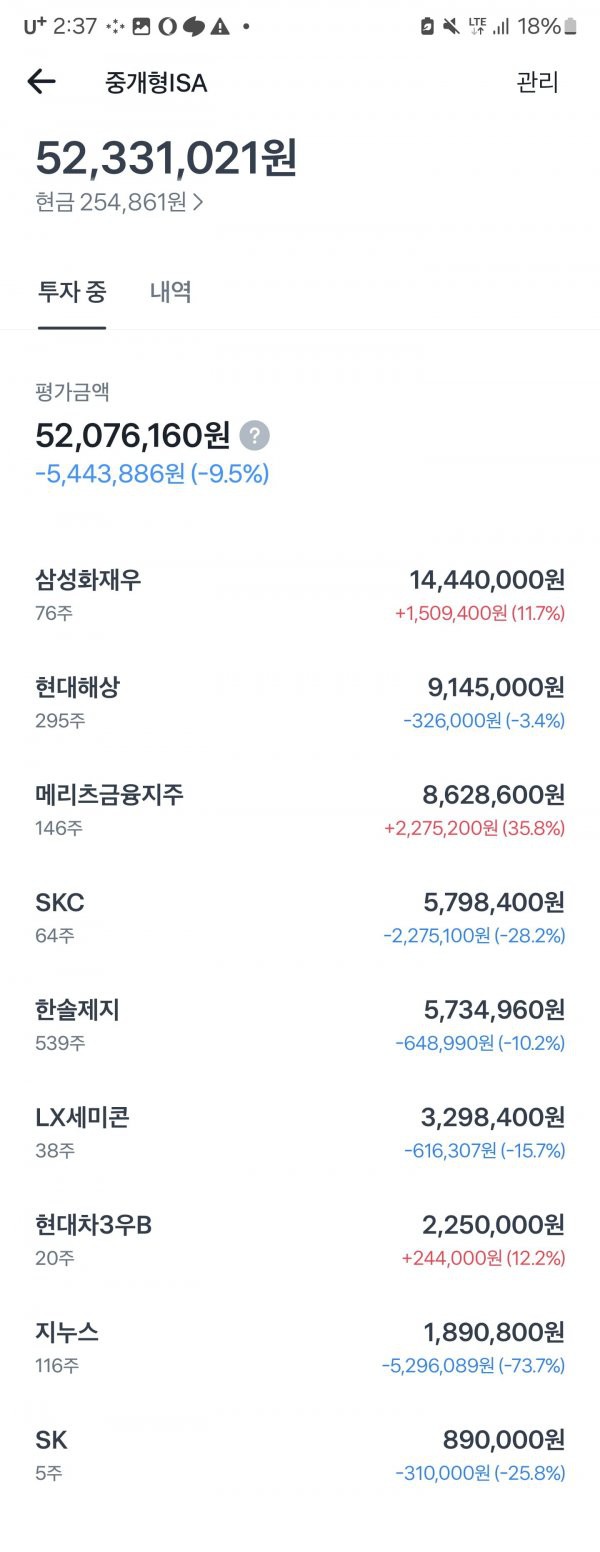Expand cash balance 254,861원 chevron
The height and width of the screenshot is (1552, 600).
click(197, 202)
